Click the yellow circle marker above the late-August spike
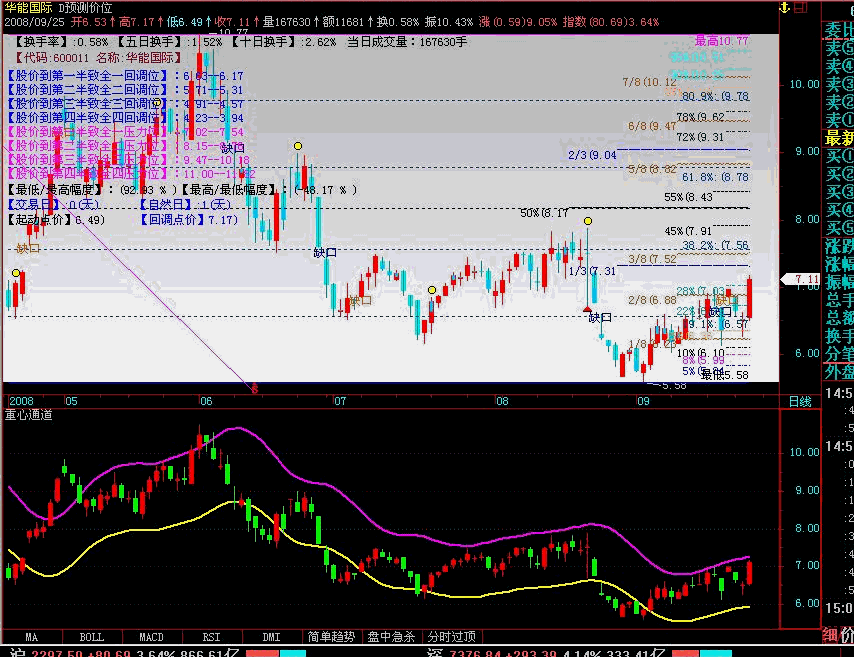 click(x=588, y=221)
